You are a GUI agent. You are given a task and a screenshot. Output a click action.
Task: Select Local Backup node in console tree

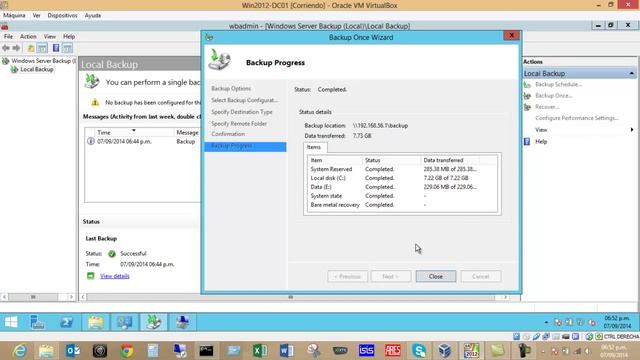click(37, 69)
